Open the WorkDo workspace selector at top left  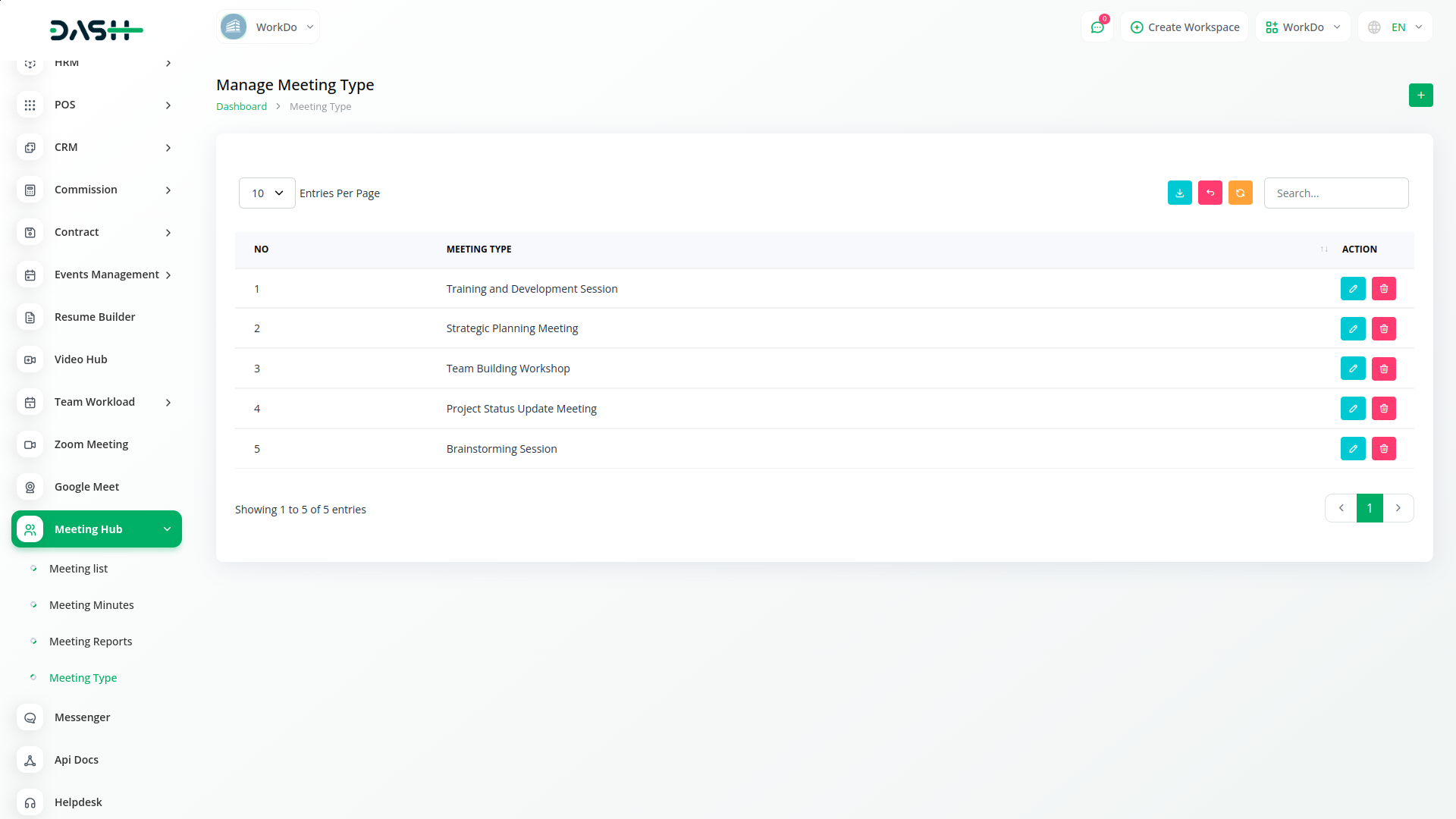tap(268, 27)
